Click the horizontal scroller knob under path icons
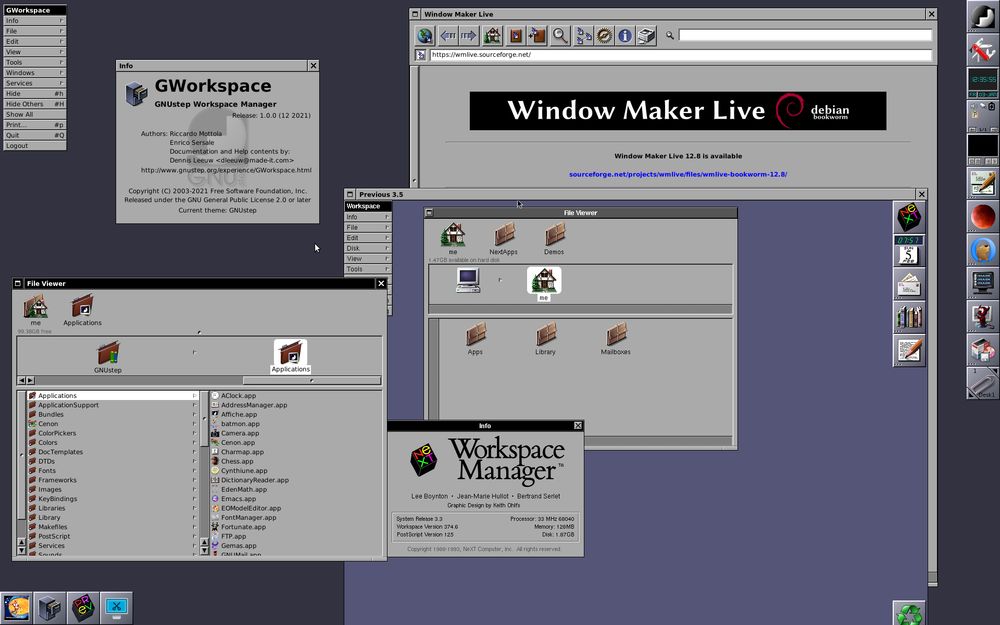This screenshot has width=1000, height=625. coord(311,380)
